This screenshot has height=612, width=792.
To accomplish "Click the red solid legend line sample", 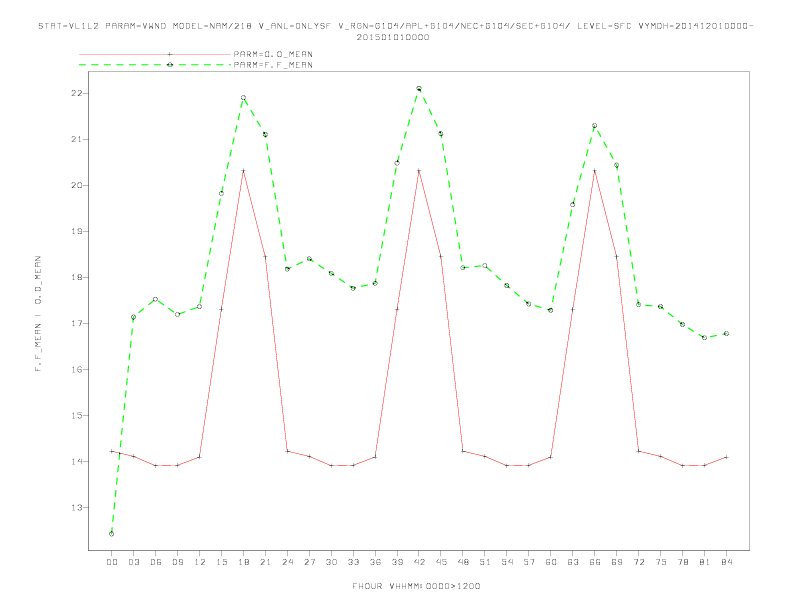I will coord(155,54).
